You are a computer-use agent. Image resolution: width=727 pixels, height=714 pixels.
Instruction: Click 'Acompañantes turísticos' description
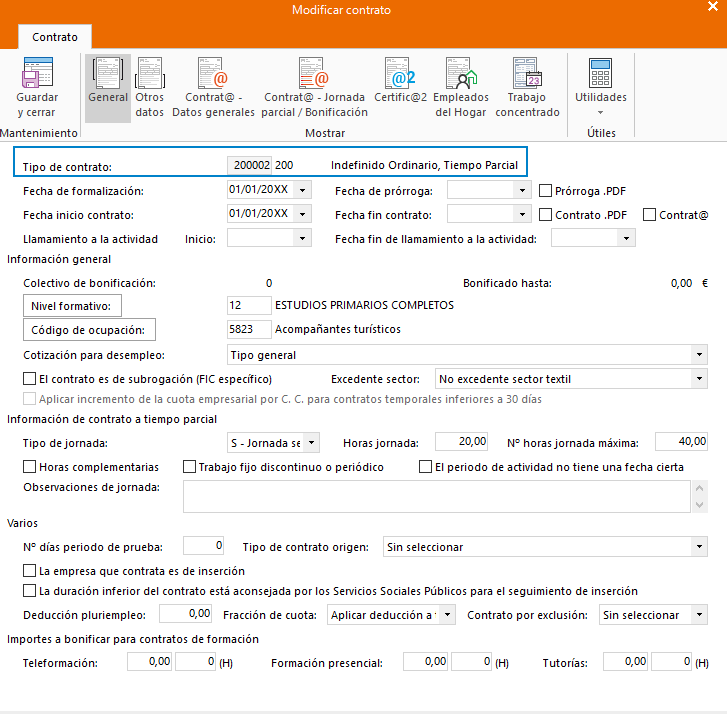point(338,329)
